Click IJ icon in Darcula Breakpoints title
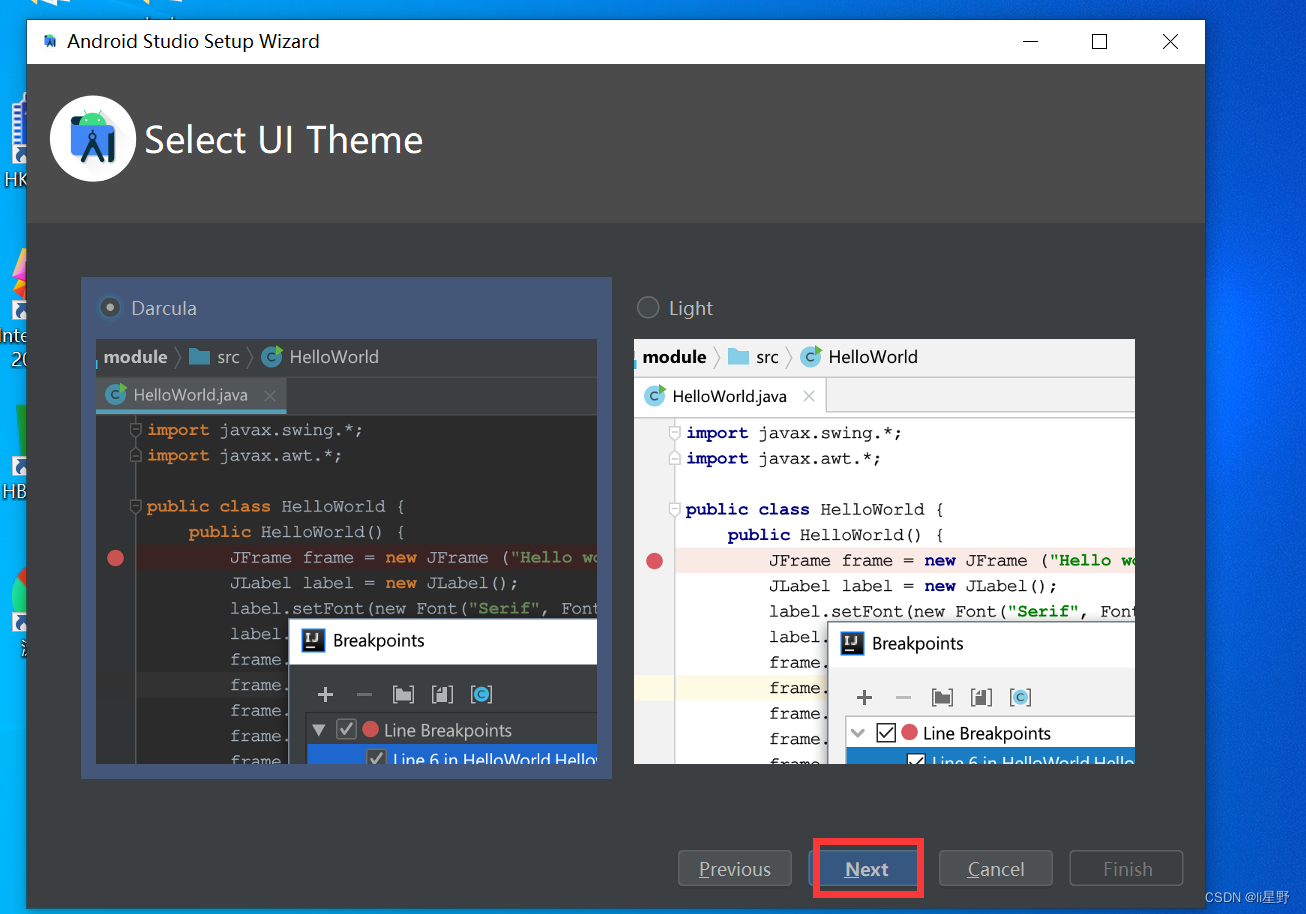This screenshot has width=1306, height=914. point(313,640)
